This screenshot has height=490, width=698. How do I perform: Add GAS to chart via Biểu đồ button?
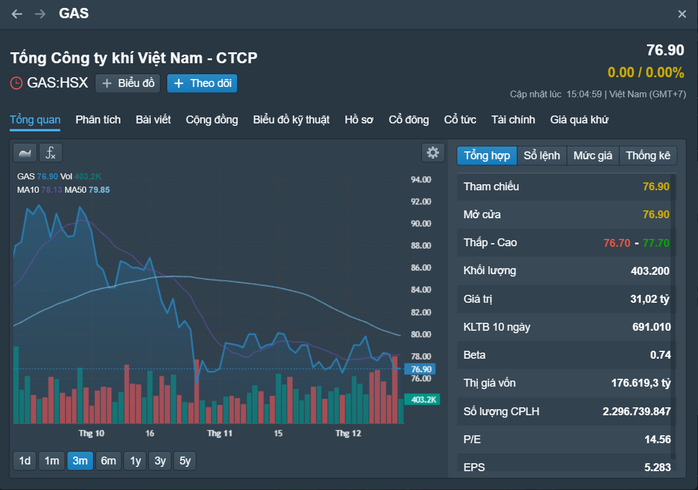pyautogui.click(x=128, y=83)
